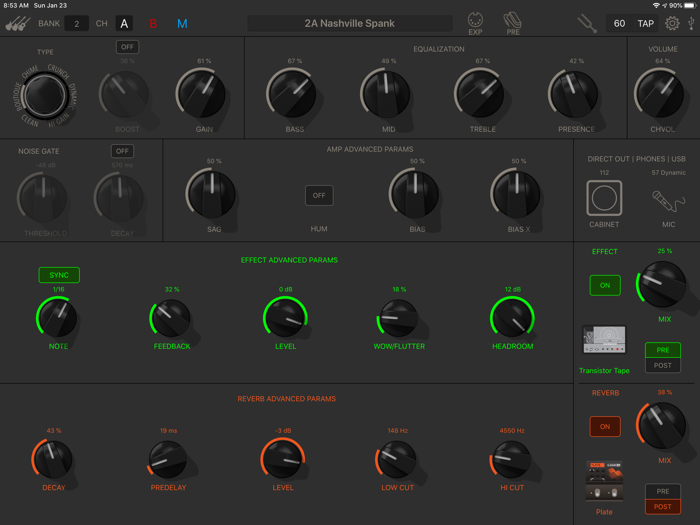Click the CHVOL volume knob

[x=660, y=94]
